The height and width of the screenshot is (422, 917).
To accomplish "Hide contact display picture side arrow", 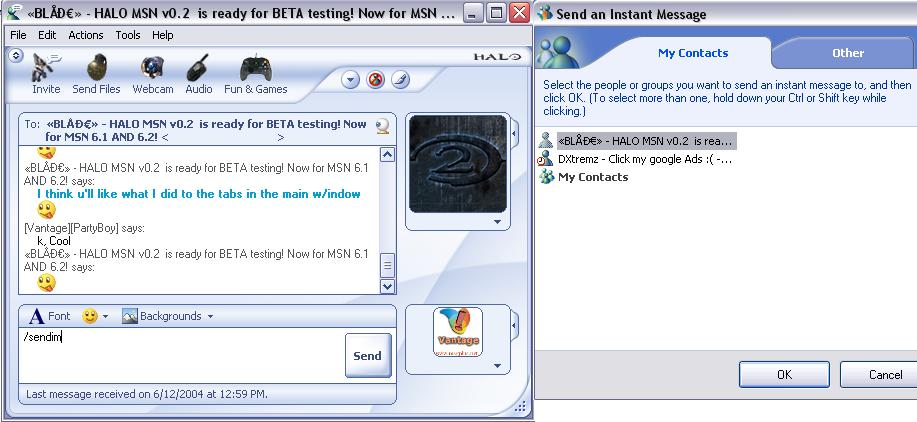I will click(x=515, y=134).
